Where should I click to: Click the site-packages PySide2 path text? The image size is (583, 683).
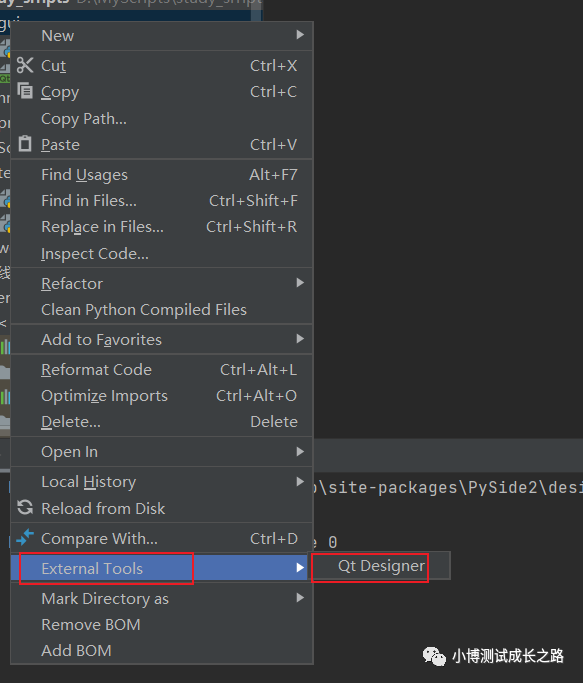(448, 487)
